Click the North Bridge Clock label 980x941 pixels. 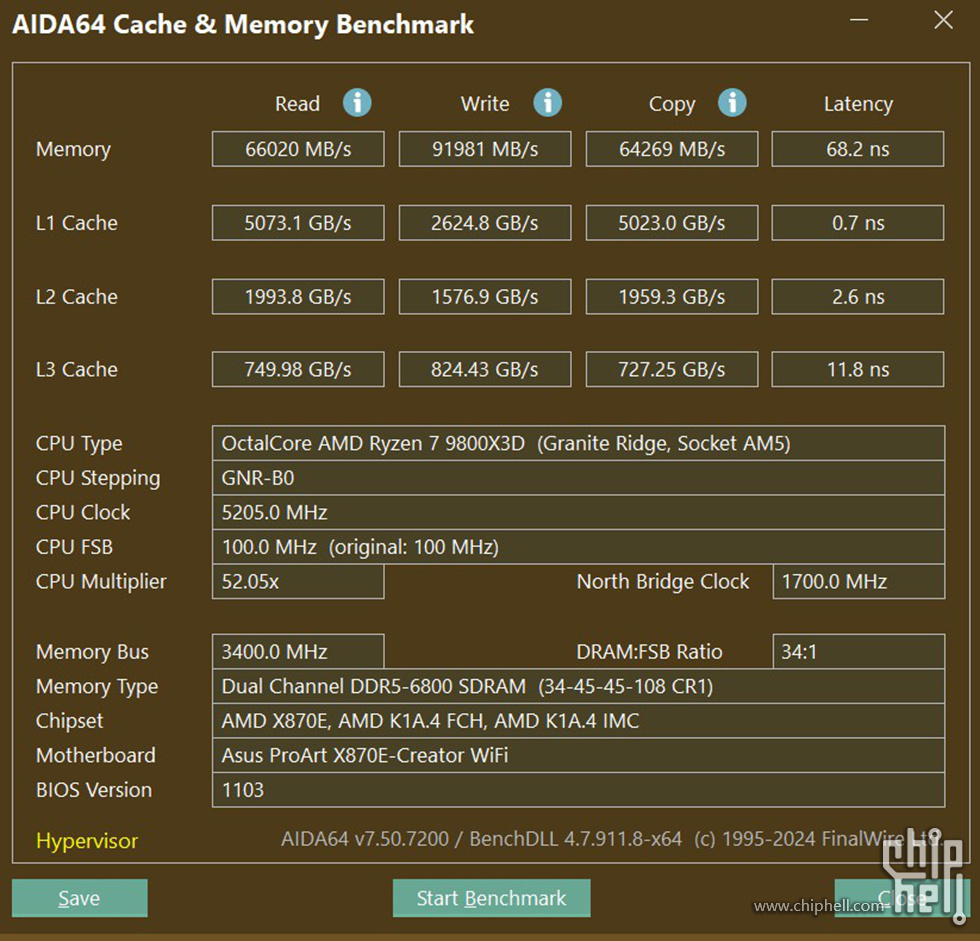click(662, 582)
